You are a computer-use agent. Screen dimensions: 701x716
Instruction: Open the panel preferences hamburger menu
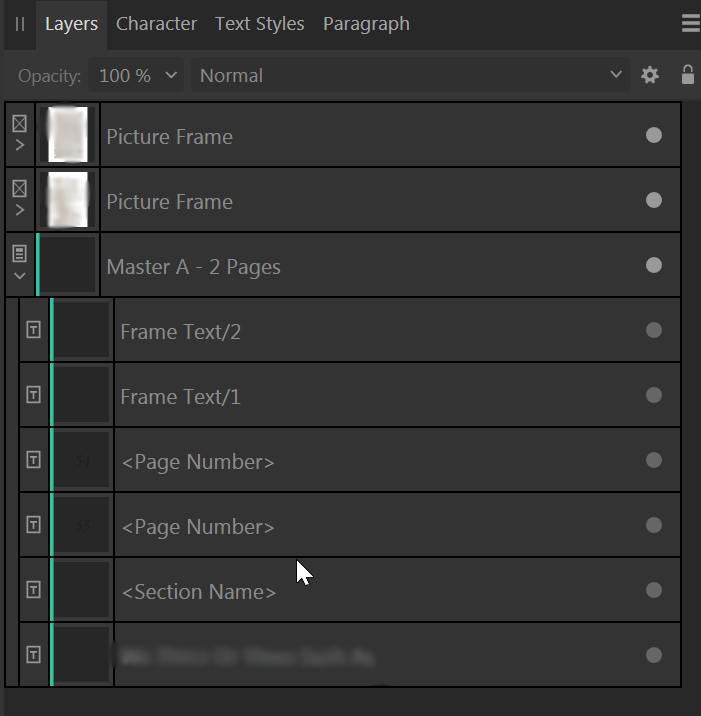690,24
